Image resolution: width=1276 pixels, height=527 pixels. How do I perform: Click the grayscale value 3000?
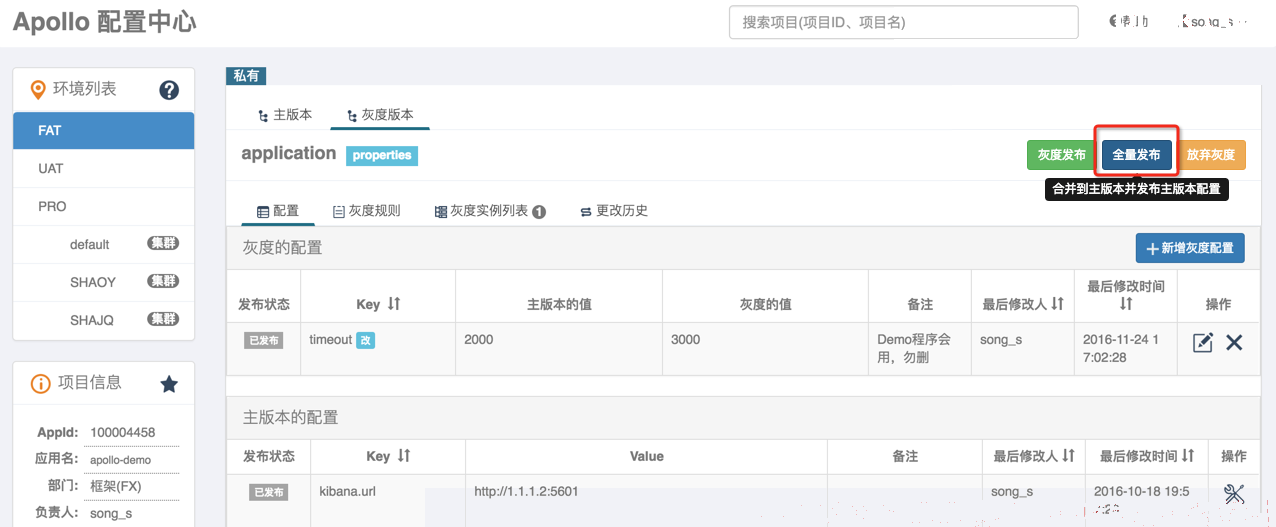[686, 340]
